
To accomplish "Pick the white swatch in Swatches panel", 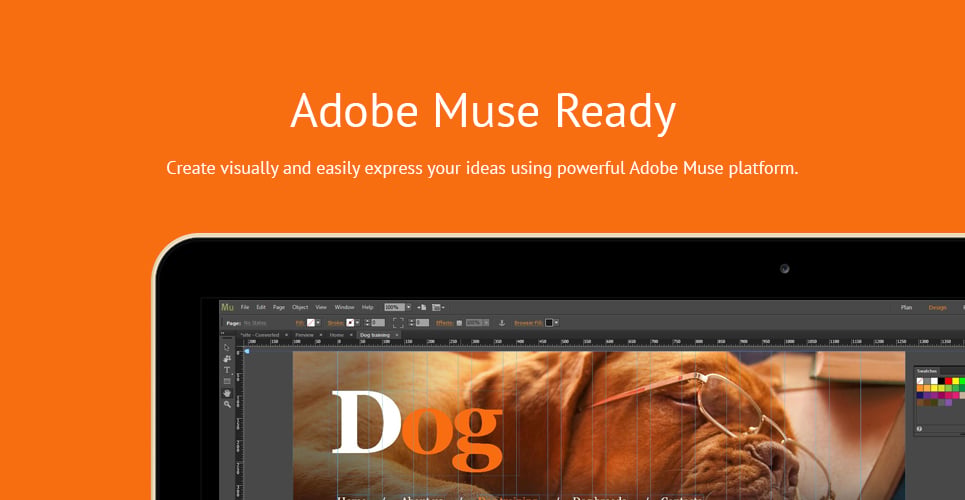I will click(934, 381).
